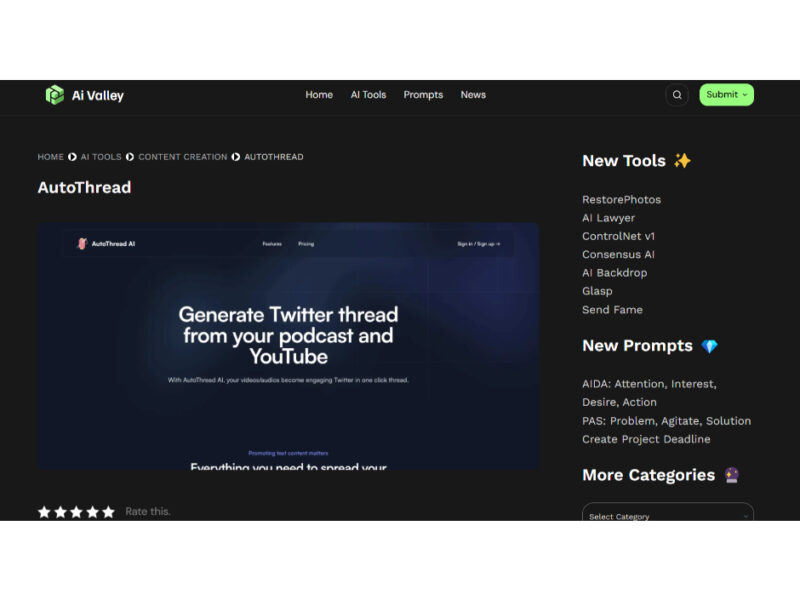Screen dimensions: 800x600
Task: Expand the Submit dropdown button
Action: tap(726, 95)
